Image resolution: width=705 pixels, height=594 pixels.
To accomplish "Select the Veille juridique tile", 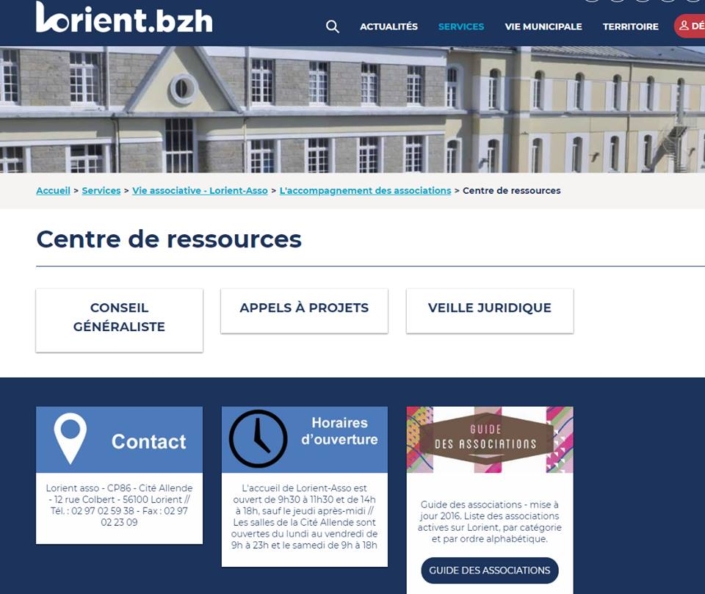I will click(490, 311).
